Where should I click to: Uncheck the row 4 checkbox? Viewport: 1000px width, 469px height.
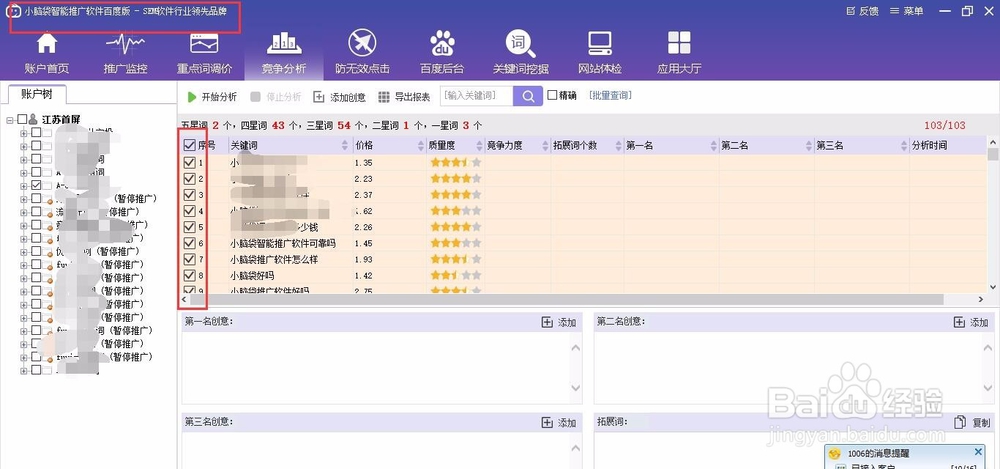pyautogui.click(x=189, y=211)
